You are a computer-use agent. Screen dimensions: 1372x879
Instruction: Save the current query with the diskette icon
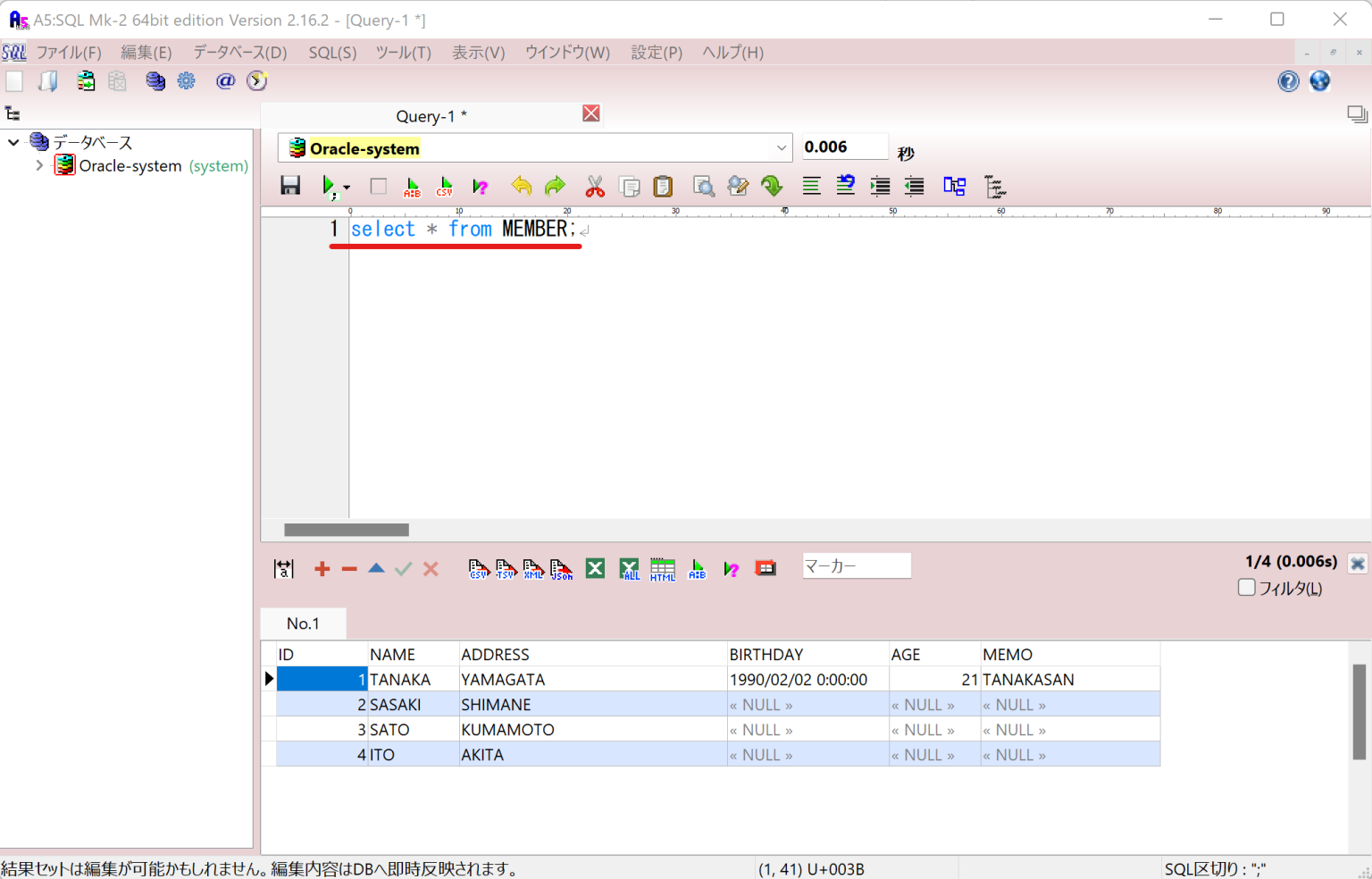point(290,186)
